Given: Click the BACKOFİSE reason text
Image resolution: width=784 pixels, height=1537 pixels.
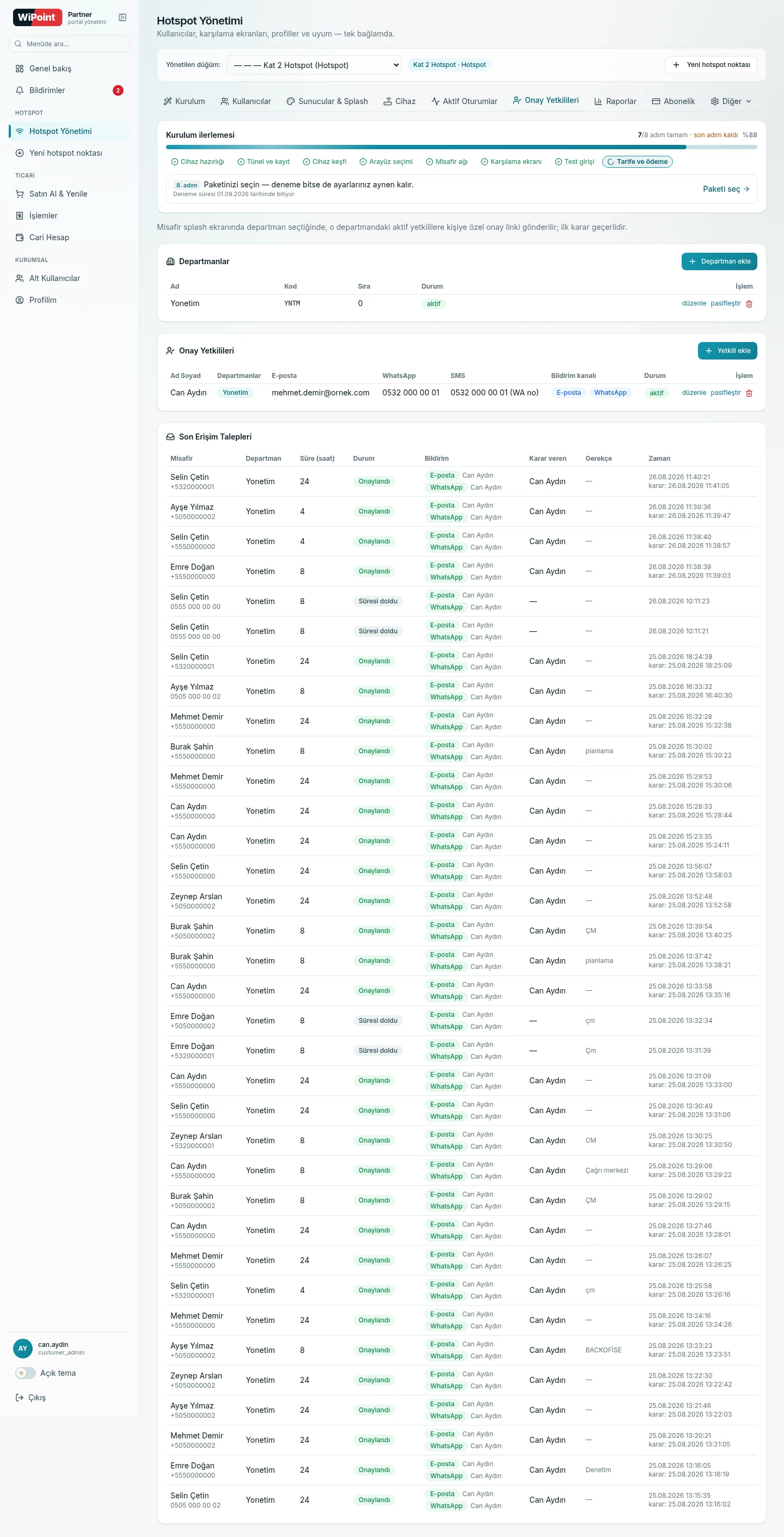Looking at the screenshot, I should (x=603, y=1350).
